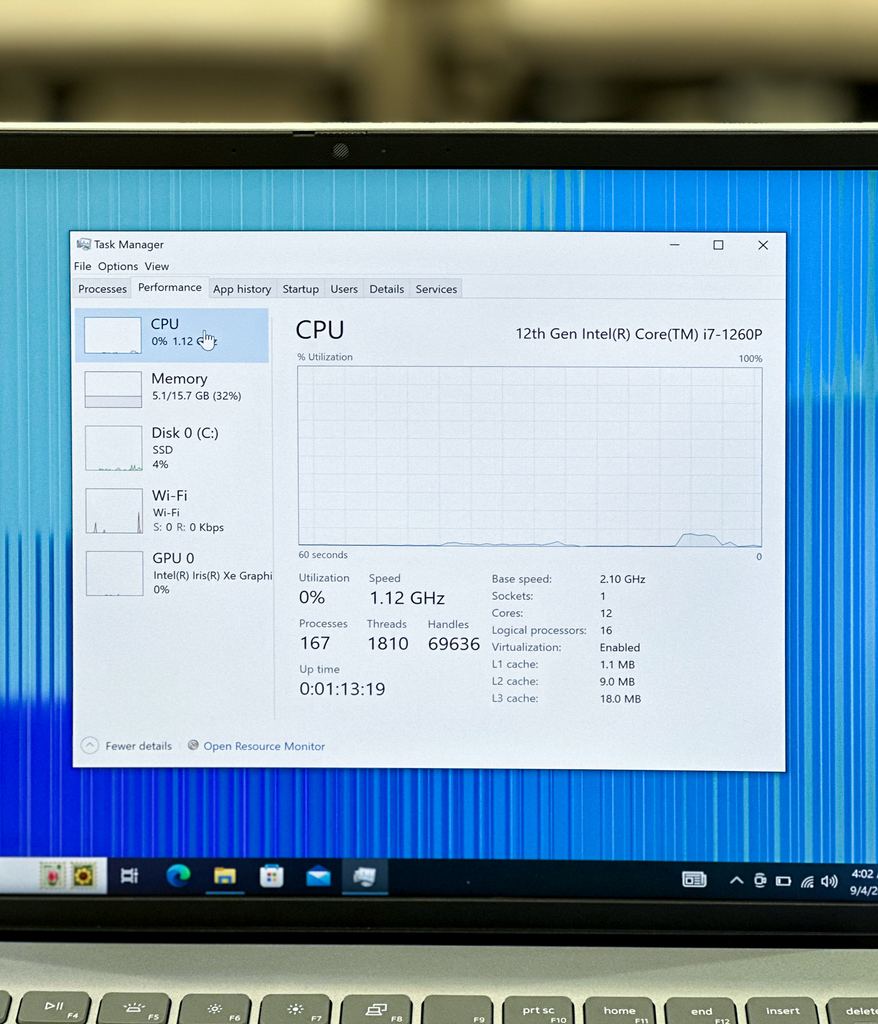The image size is (878, 1024).
Task: Click the volume speaker tray icon
Action: [x=829, y=882]
